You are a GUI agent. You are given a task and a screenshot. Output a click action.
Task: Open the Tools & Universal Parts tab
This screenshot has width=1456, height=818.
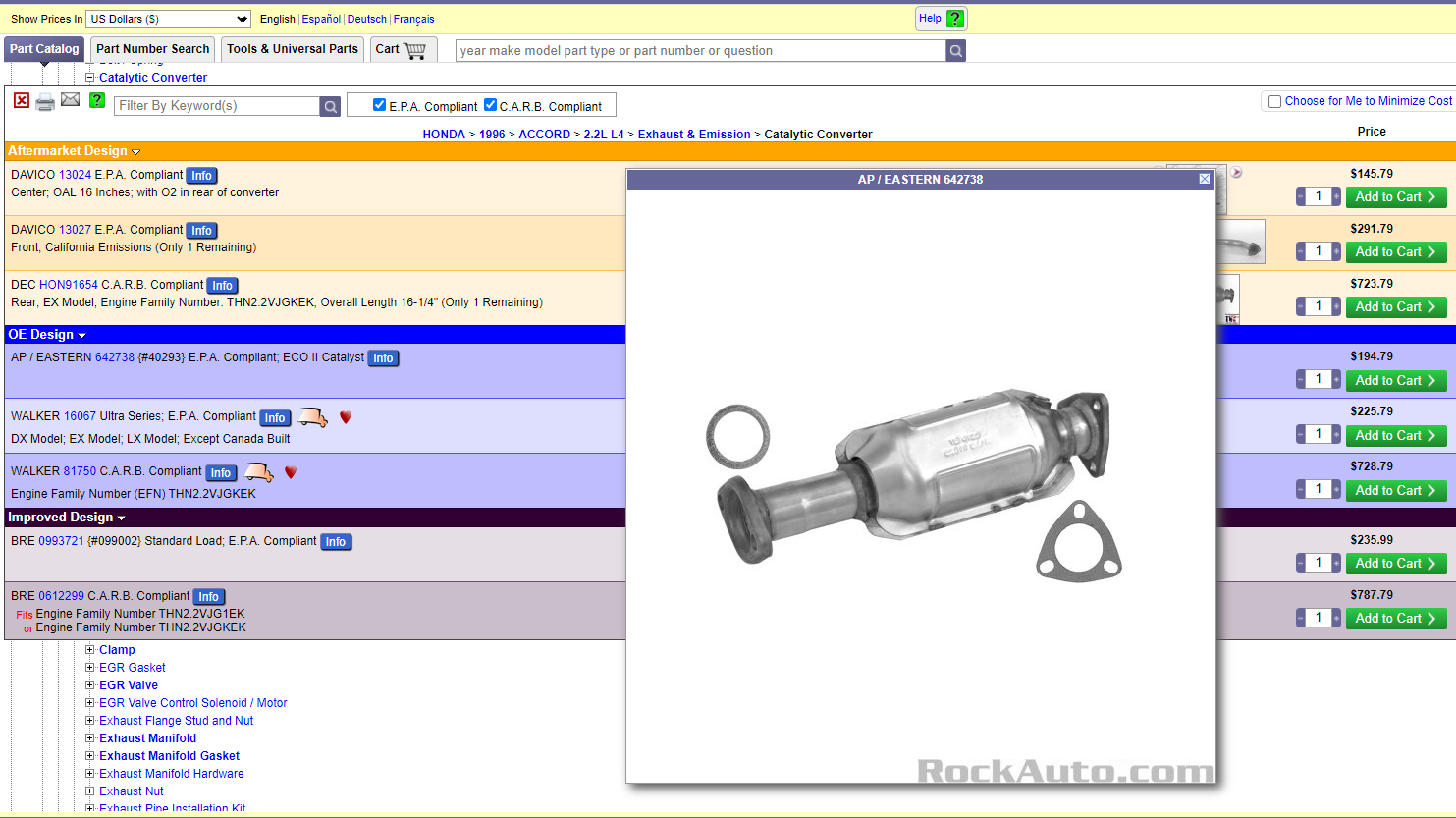pyautogui.click(x=293, y=49)
